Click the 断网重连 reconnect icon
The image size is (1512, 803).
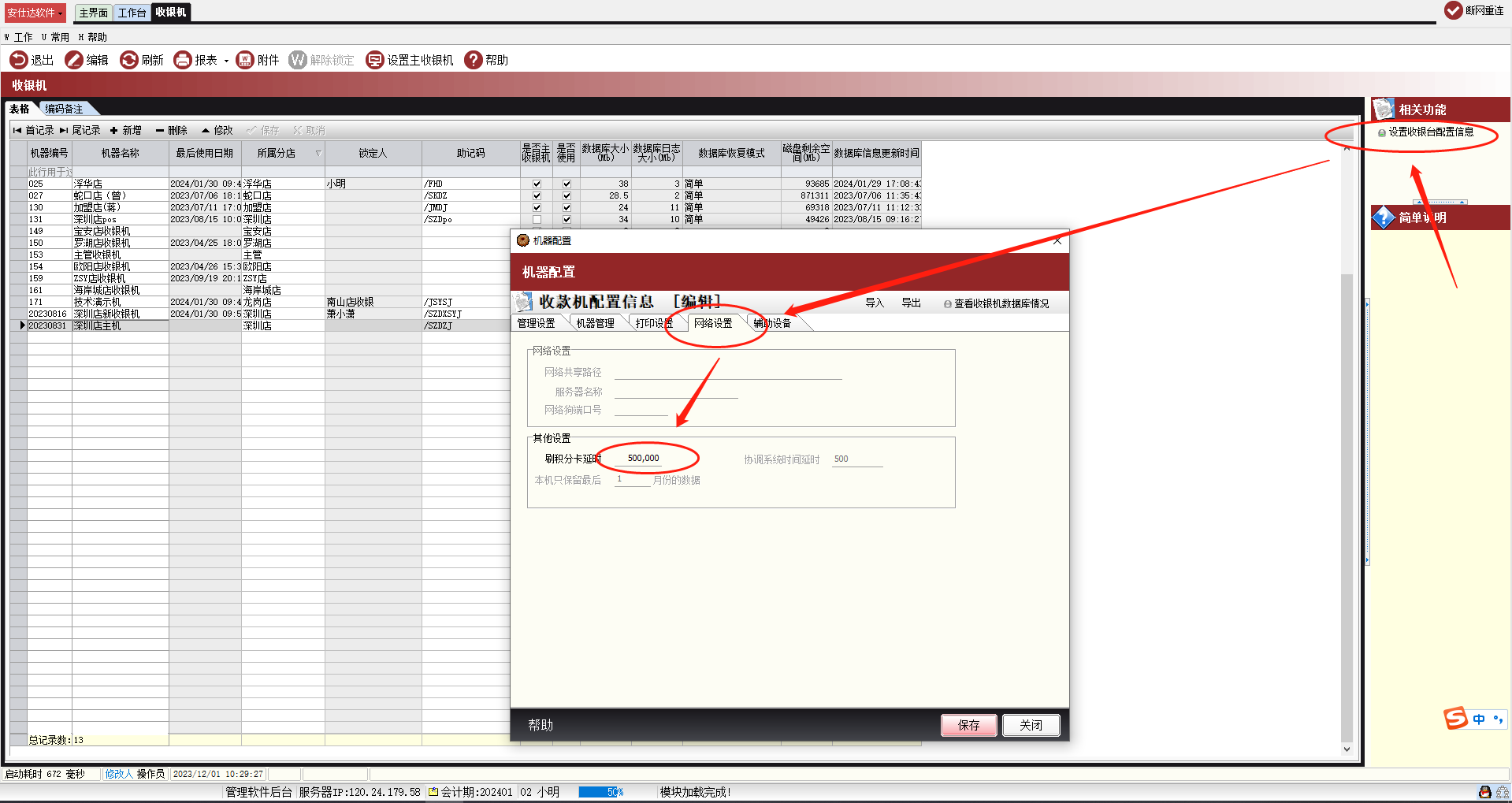click(x=1454, y=10)
